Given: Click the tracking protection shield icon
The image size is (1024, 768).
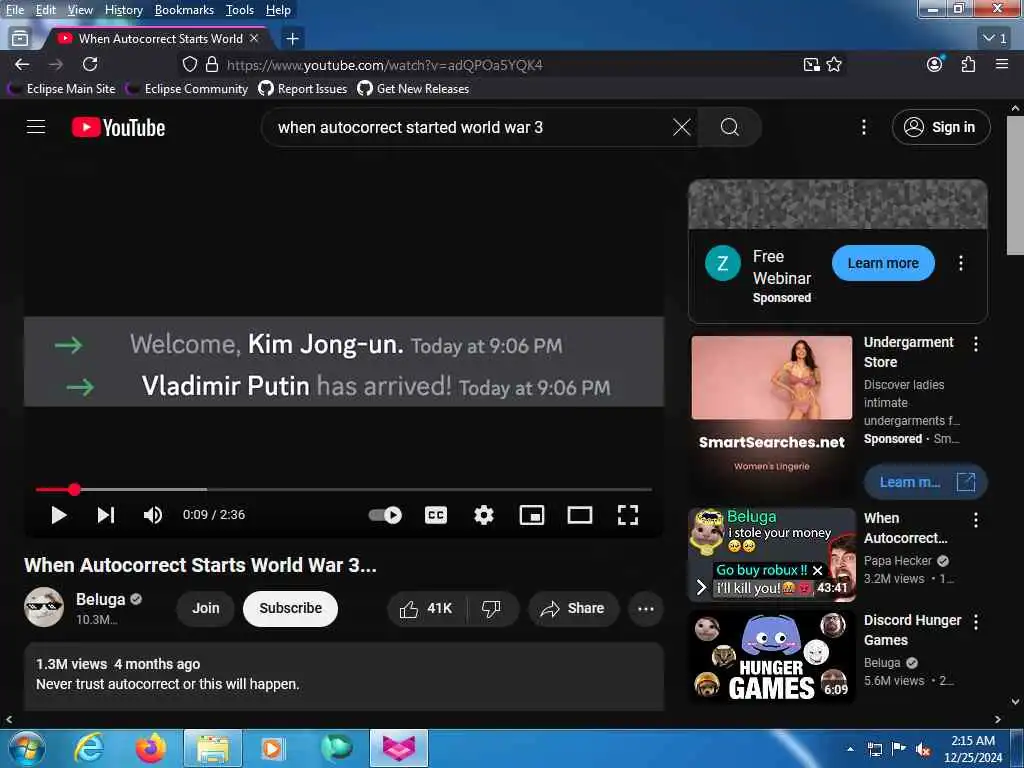Looking at the screenshot, I should pyautogui.click(x=189, y=64).
